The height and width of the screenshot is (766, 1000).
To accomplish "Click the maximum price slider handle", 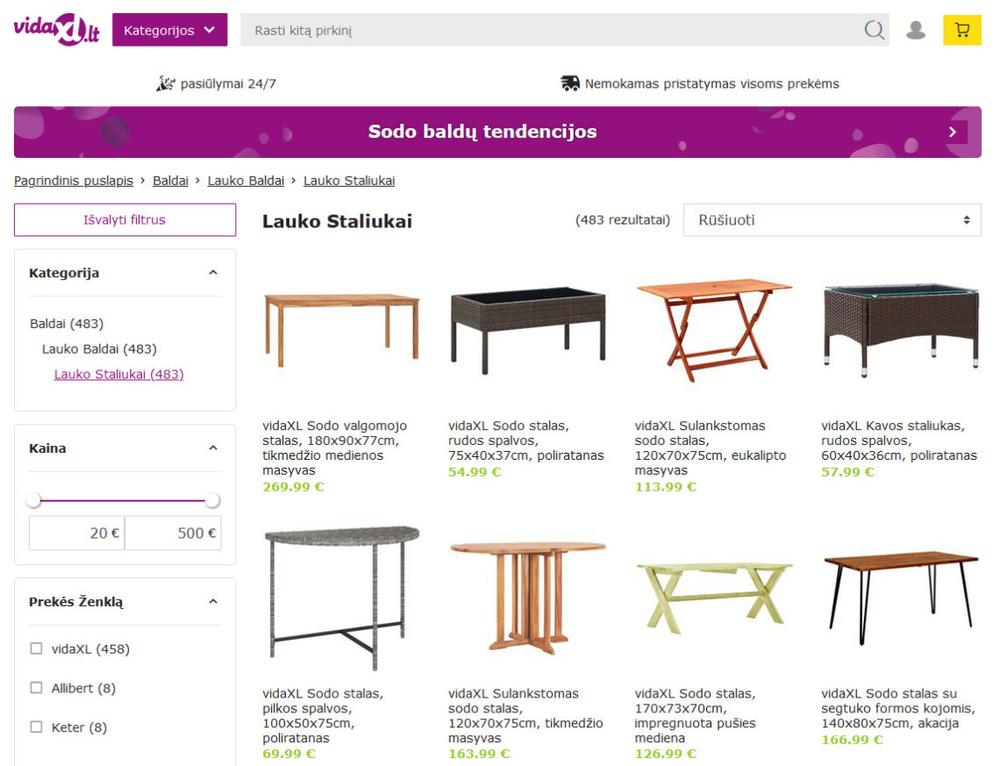I will coord(212,500).
